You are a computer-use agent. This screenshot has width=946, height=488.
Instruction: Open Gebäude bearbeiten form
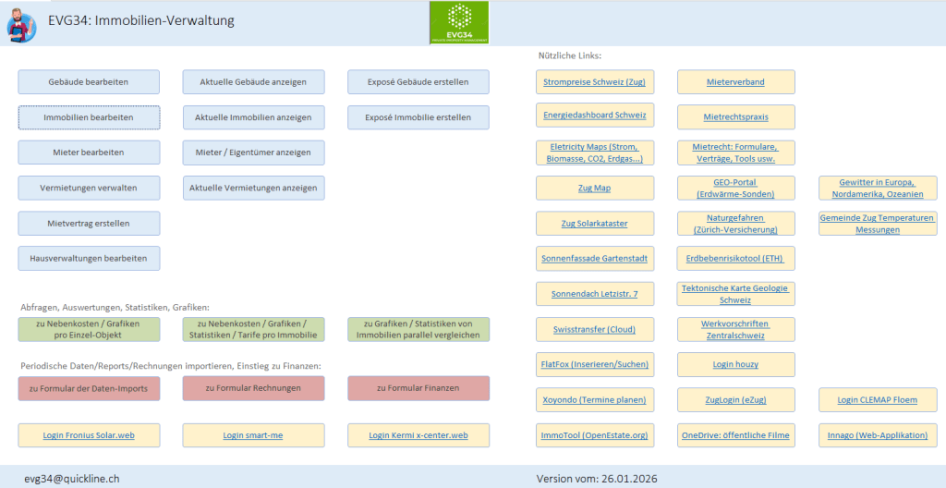pyautogui.click(x=89, y=82)
